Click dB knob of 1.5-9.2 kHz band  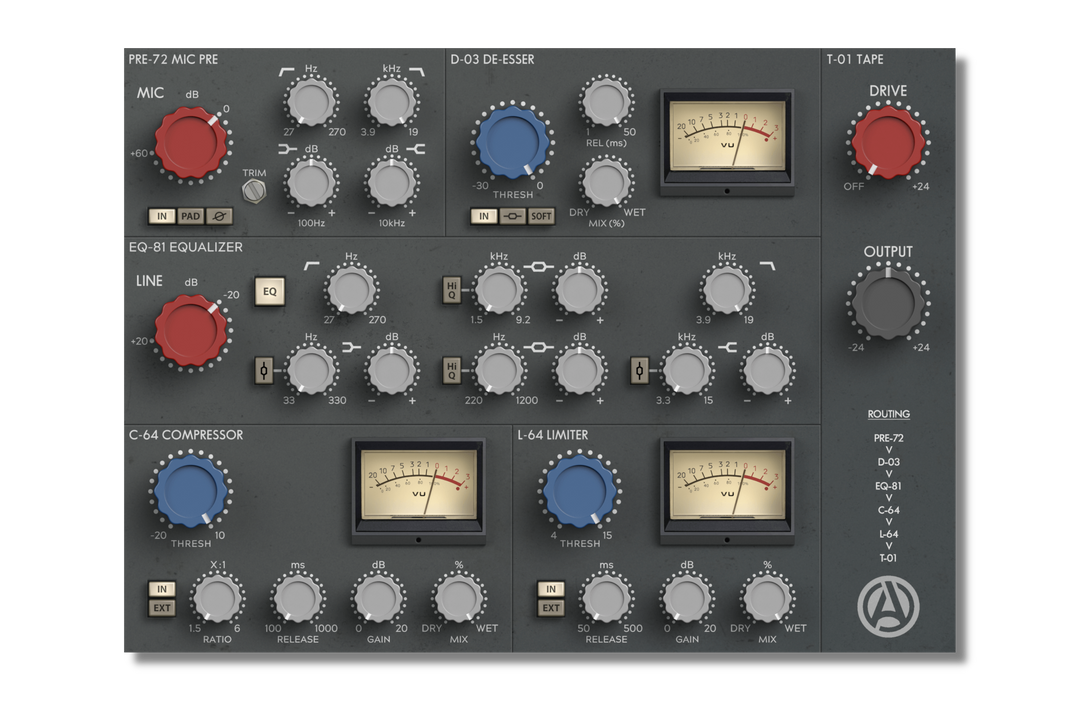(579, 289)
